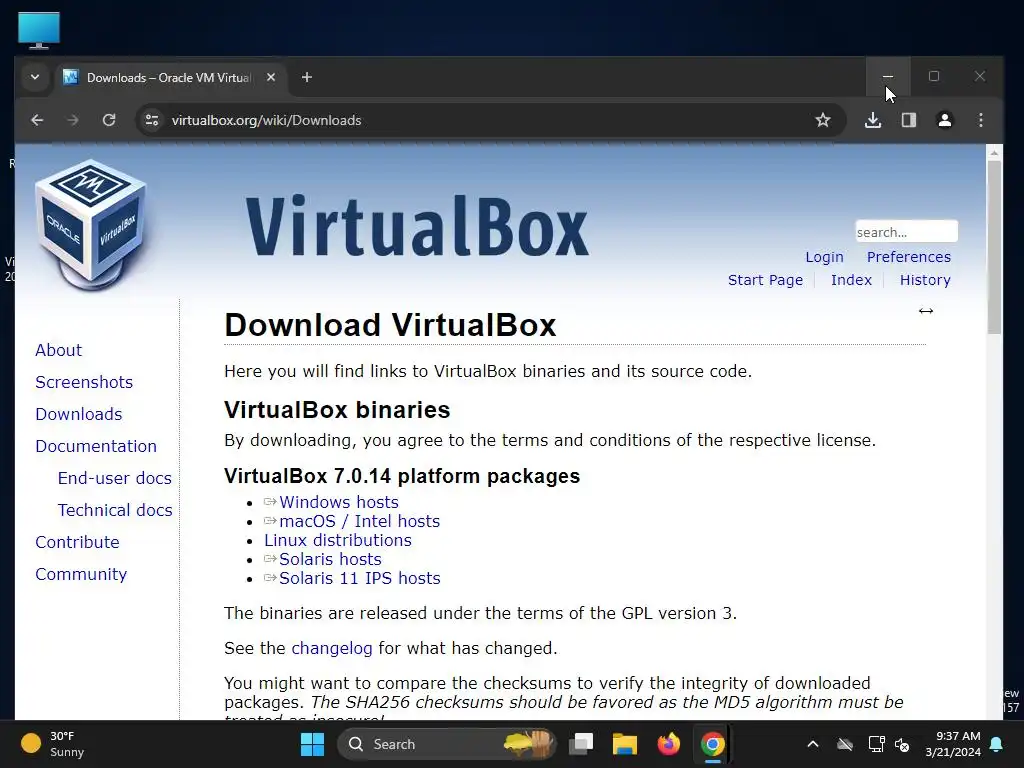Screen dimensions: 1024x768
Task: Click the Chrome taskbar icon
Action: tap(712, 744)
